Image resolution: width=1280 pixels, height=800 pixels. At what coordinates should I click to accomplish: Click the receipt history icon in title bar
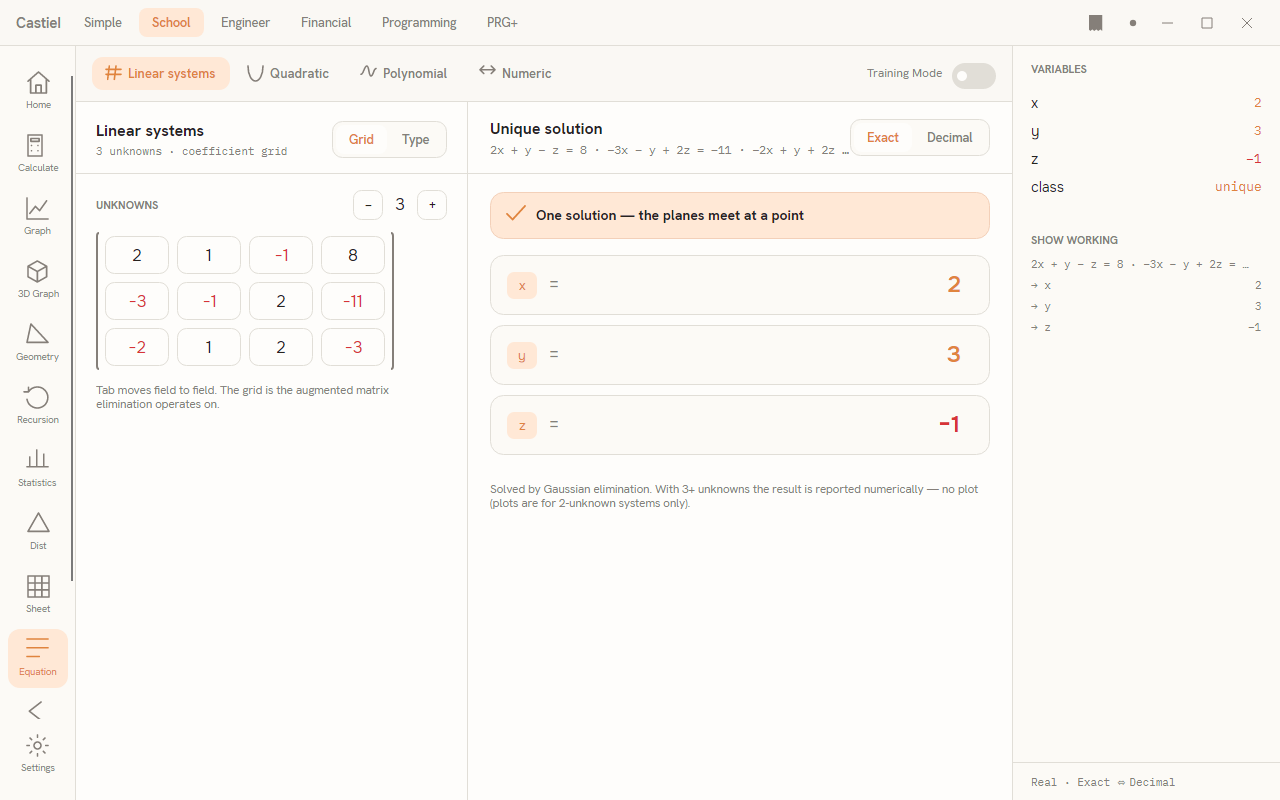coord(1096,23)
